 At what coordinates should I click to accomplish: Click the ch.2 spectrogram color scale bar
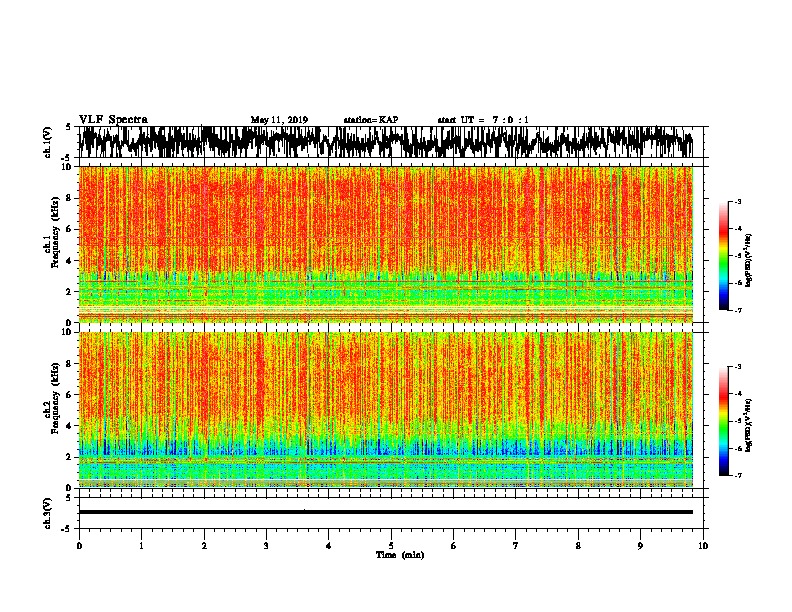pyautogui.click(x=723, y=421)
